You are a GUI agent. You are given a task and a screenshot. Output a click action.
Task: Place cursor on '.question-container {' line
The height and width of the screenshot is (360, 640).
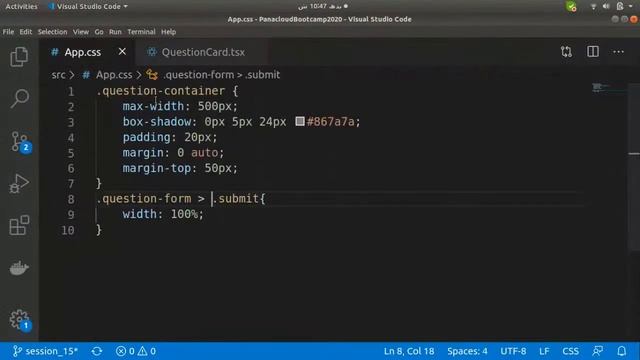[x=167, y=91]
